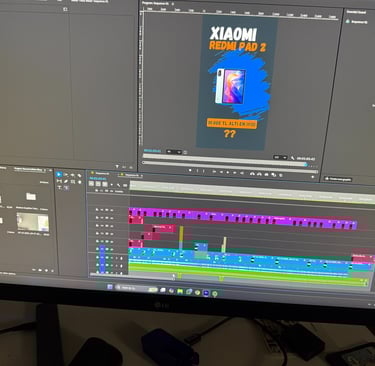Select the Slip tool

59,181
